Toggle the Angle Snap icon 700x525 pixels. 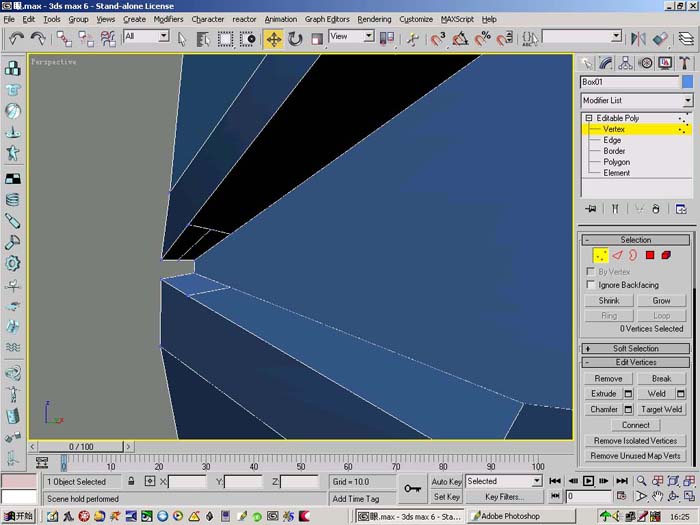point(460,39)
